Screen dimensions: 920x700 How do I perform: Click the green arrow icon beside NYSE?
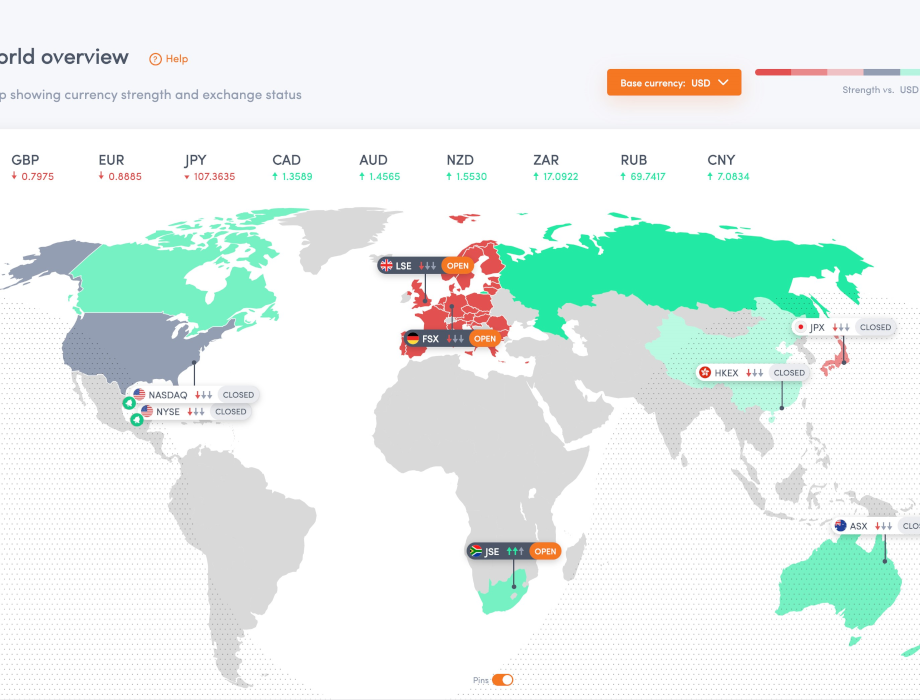click(x=137, y=420)
